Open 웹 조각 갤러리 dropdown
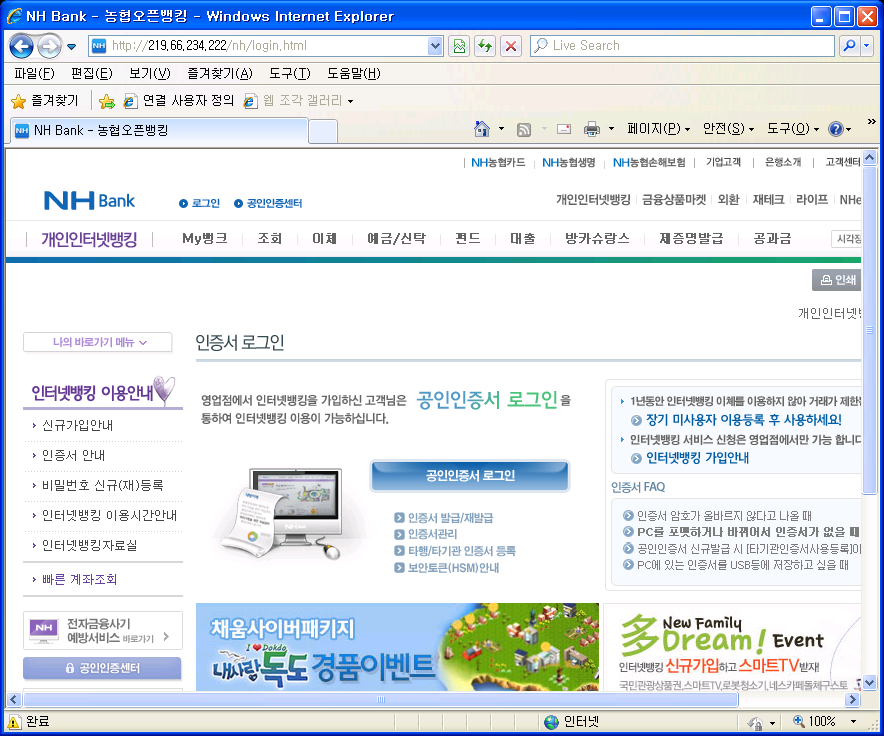This screenshot has width=884, height=736. click(x=298, y=101)
